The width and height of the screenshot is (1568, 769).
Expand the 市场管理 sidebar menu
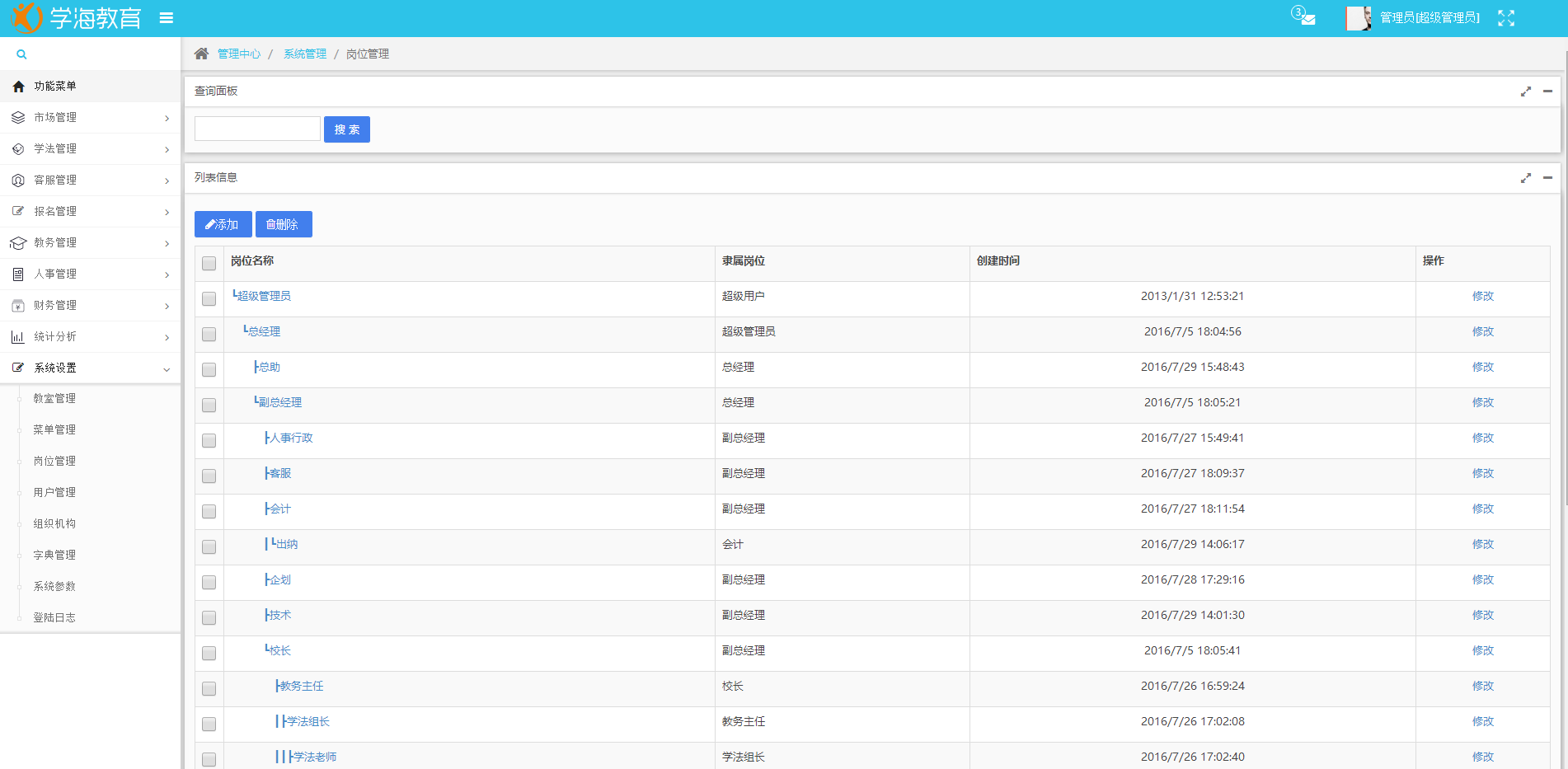click(90, 118)
